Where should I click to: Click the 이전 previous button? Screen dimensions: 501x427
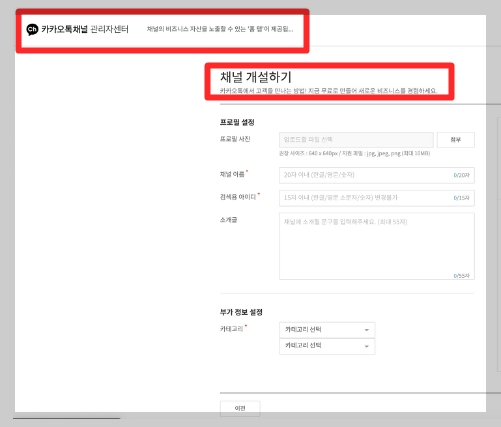point(240,408)
